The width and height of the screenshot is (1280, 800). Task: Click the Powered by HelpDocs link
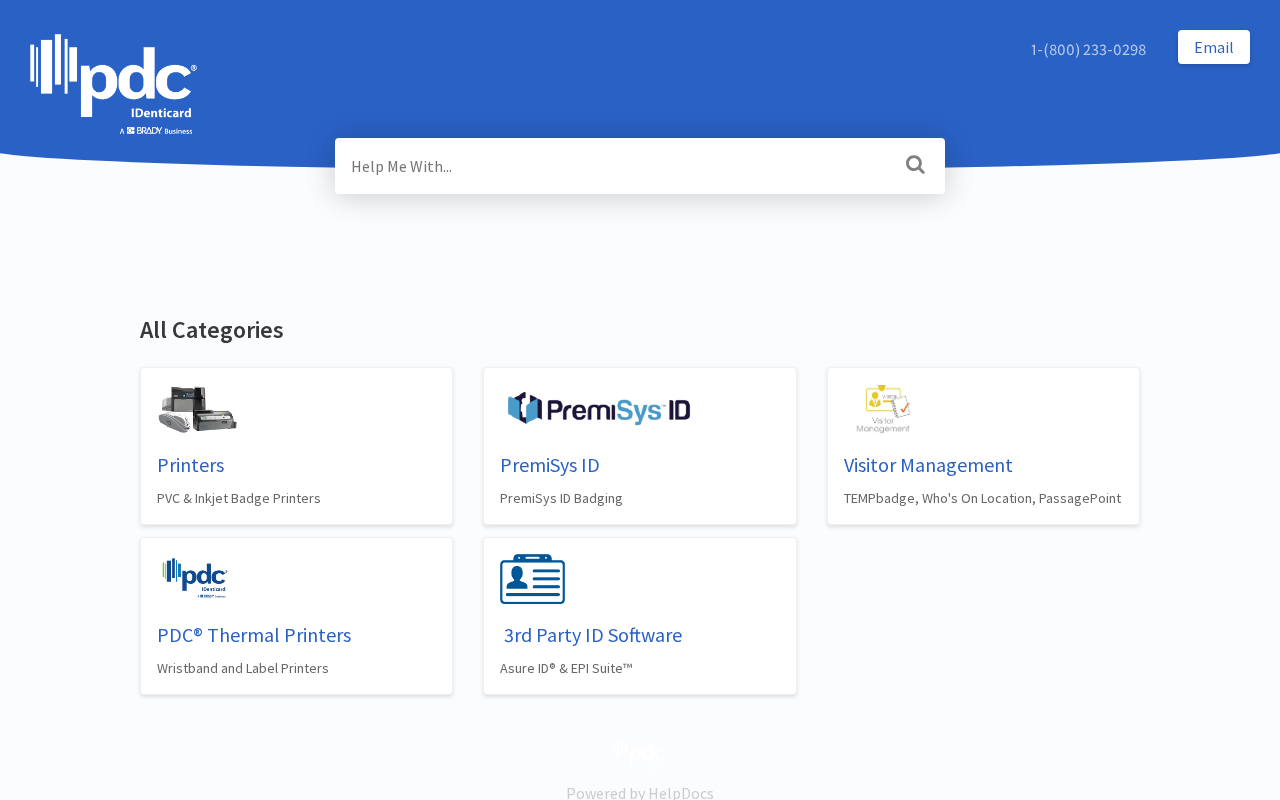coord(640,792)
